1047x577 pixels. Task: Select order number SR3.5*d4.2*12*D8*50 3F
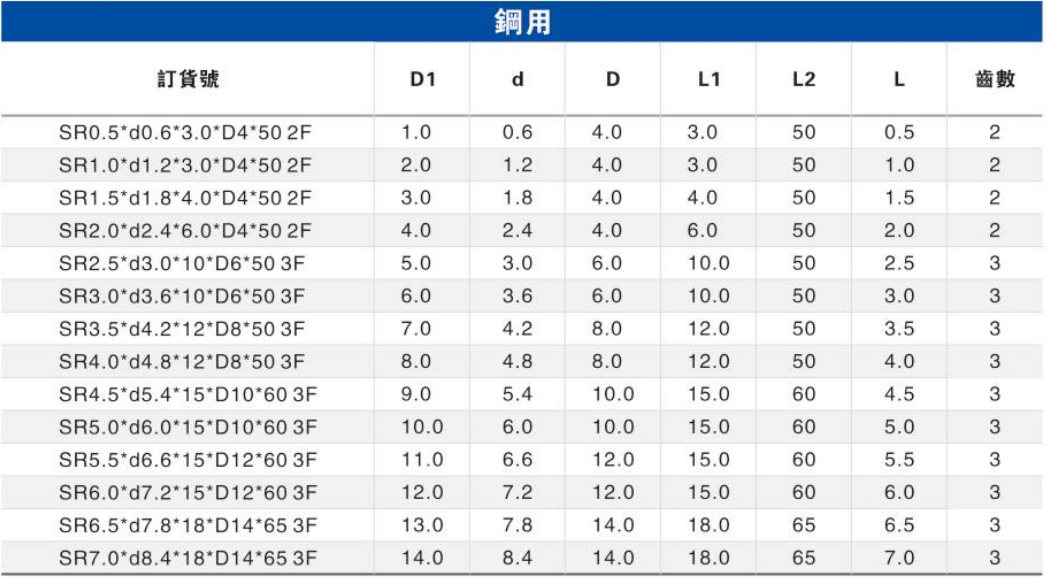coord(185,329)
